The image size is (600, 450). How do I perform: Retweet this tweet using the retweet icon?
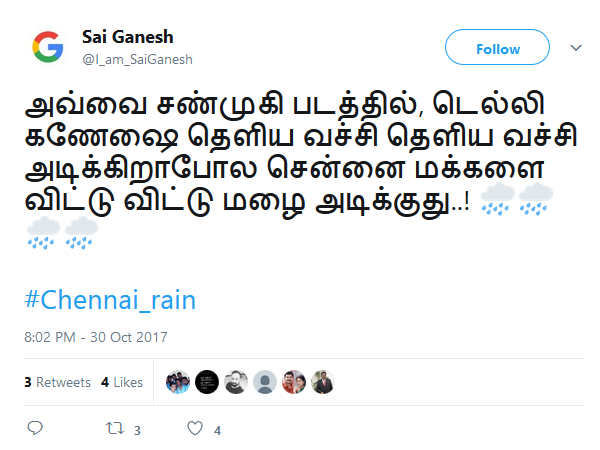coord(115,428)
